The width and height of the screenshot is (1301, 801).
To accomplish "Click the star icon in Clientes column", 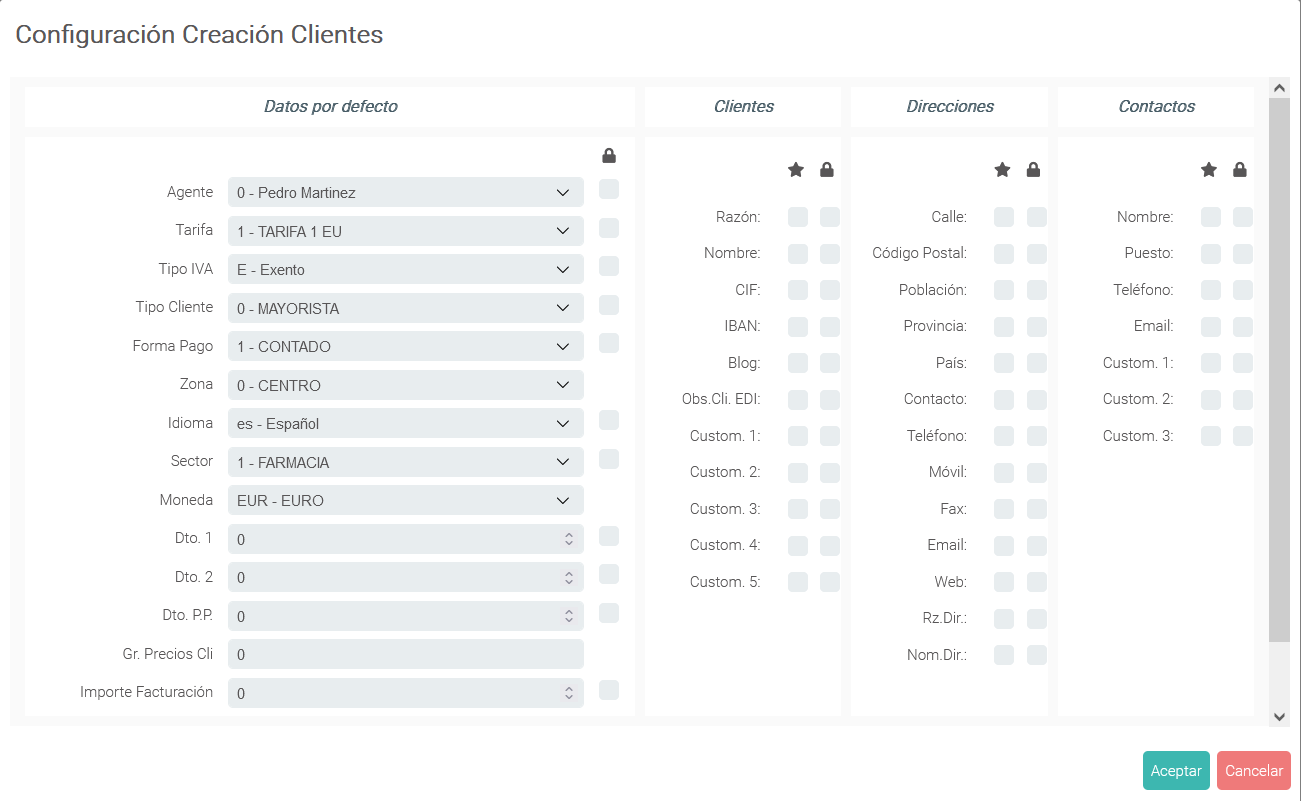I will [796, 170].
